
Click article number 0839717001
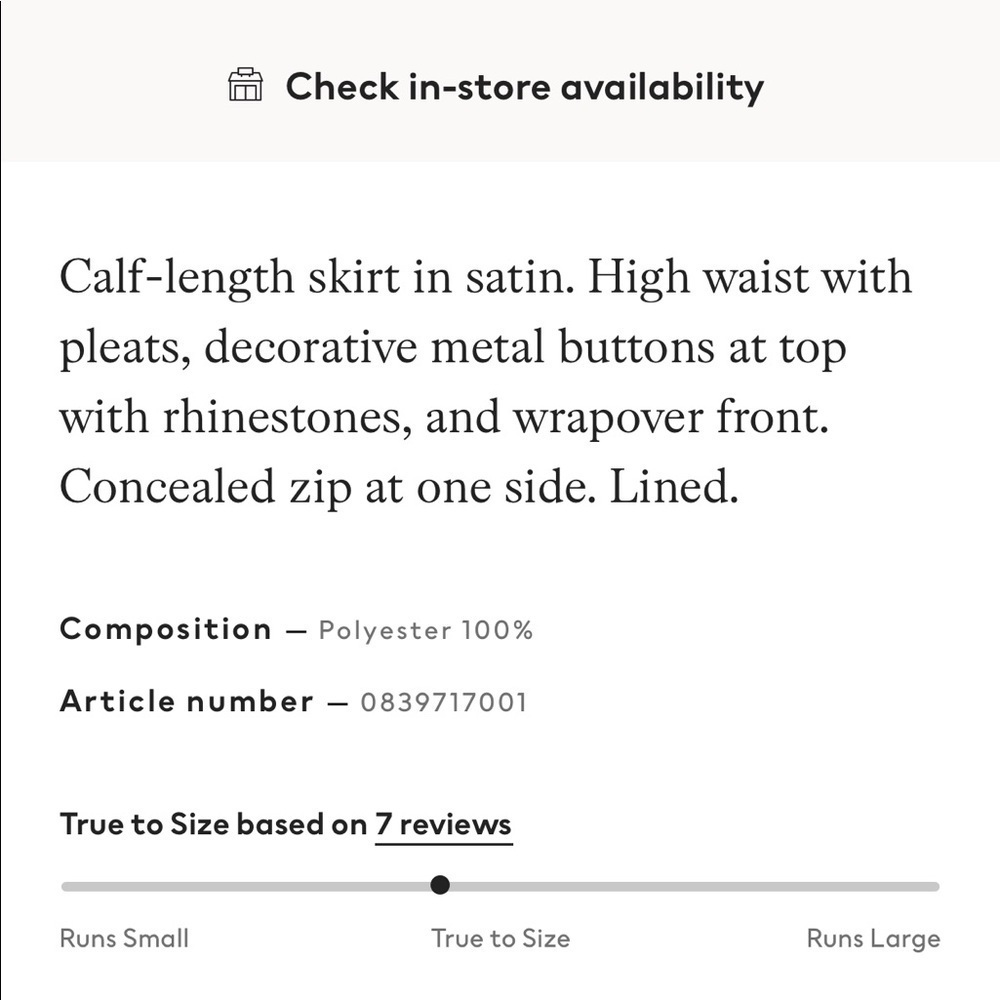tap(444, 702)
